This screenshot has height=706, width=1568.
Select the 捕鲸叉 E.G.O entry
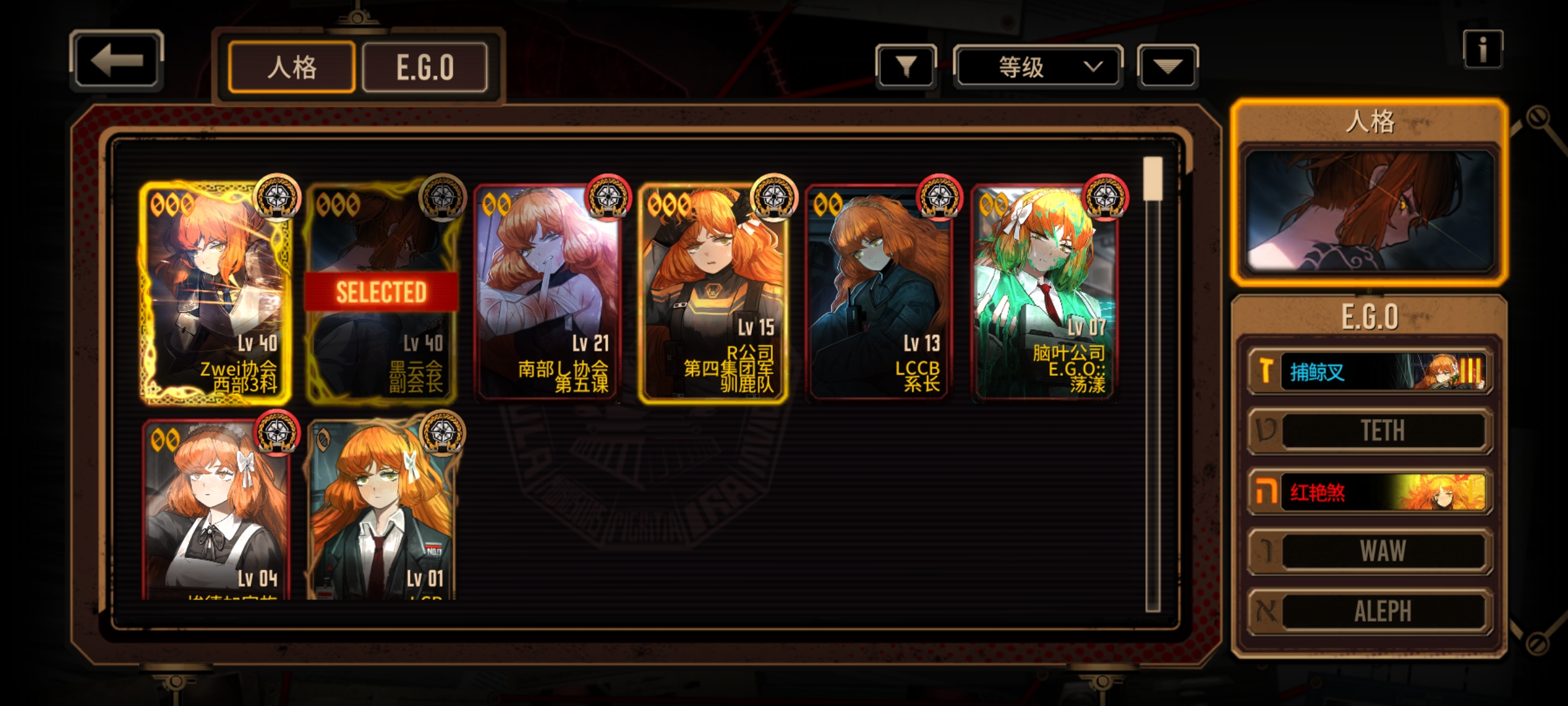pyautogui.click(x=1370, y=371)
